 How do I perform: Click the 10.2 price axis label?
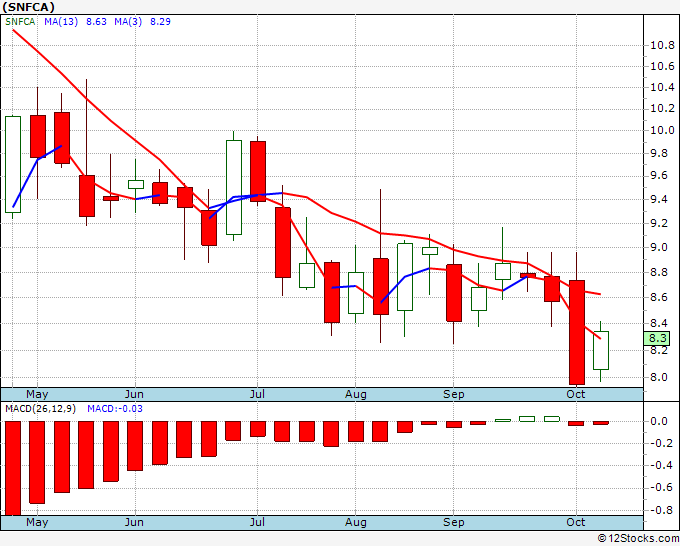662,109
